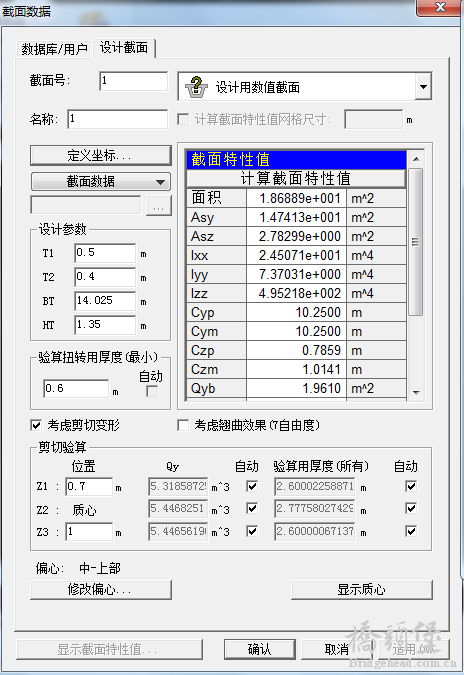Close the 截面数据 dialog window

440,7
